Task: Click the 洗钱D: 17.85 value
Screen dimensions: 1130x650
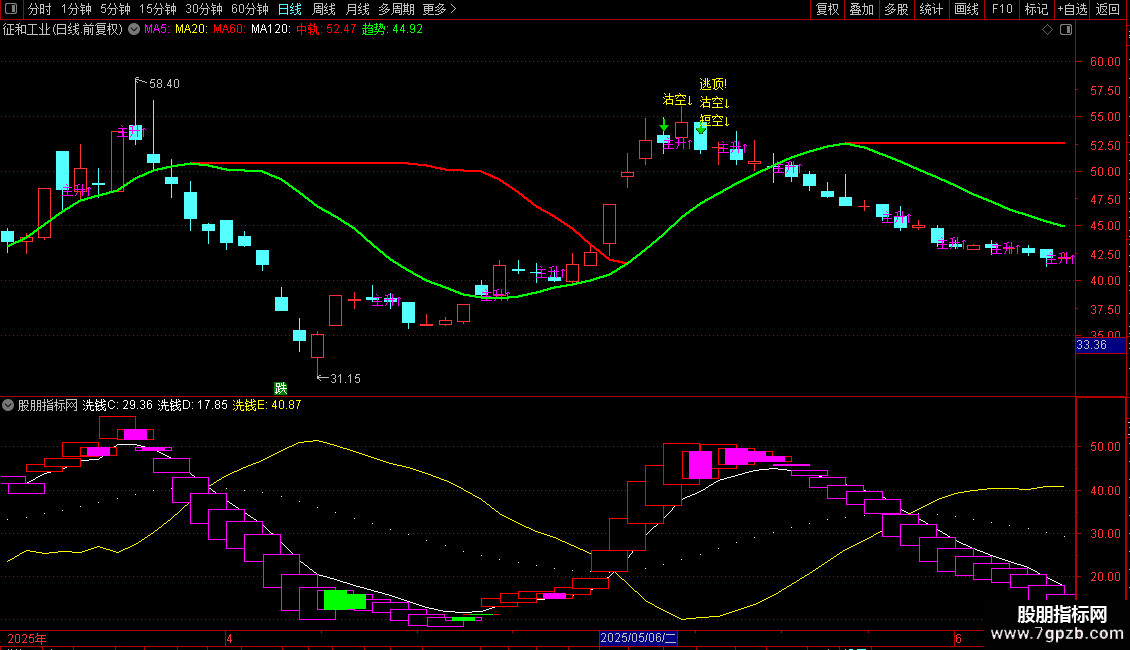Action: point(192,405)
